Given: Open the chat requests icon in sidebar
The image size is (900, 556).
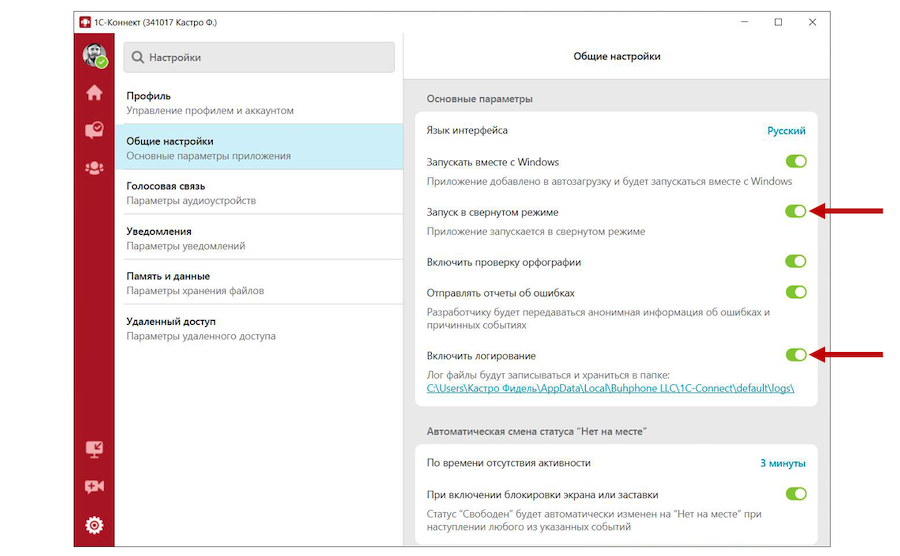Looking at the screenshot, I should (x=94, y=130).
